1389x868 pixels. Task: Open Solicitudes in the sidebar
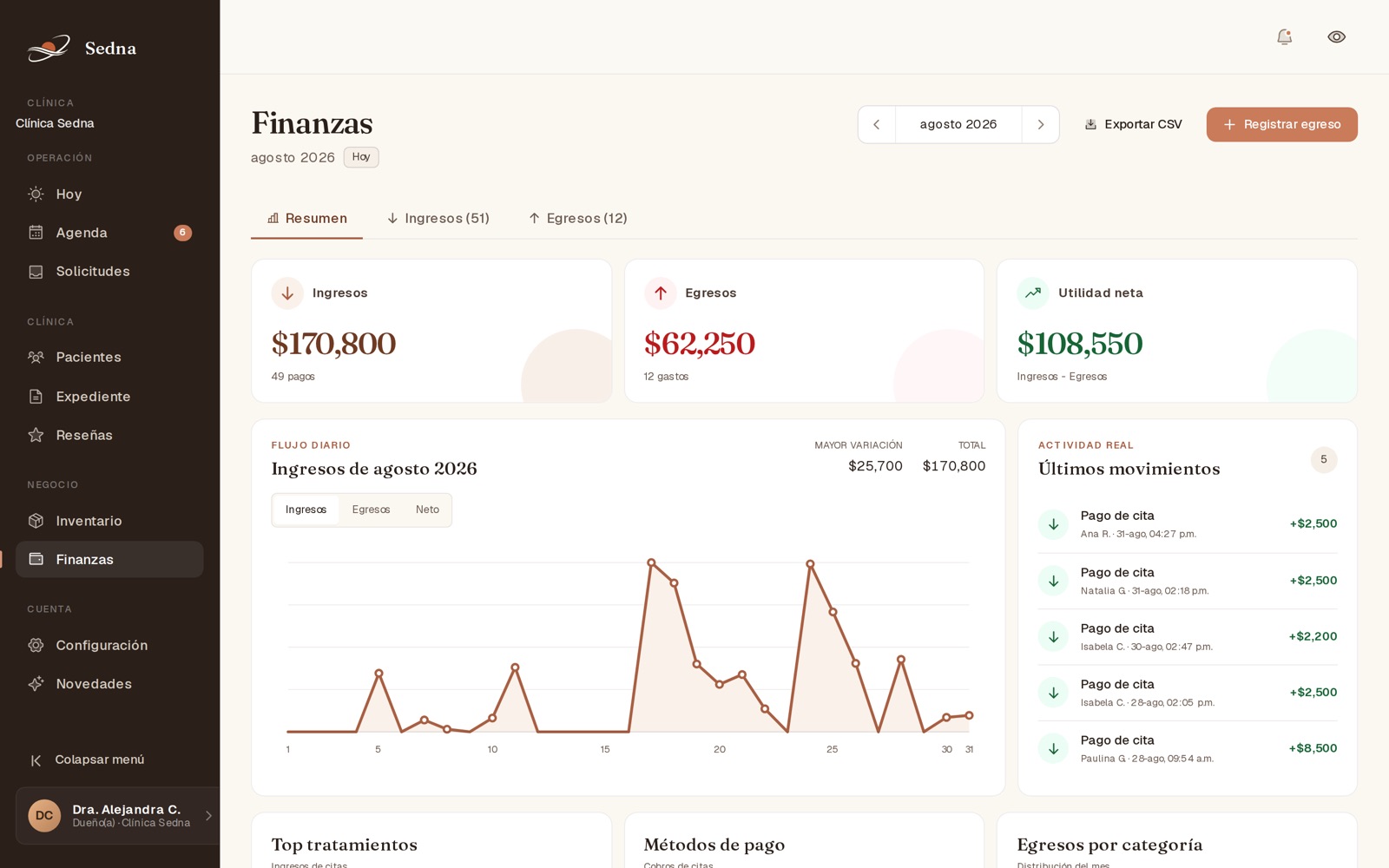(109, 272)
